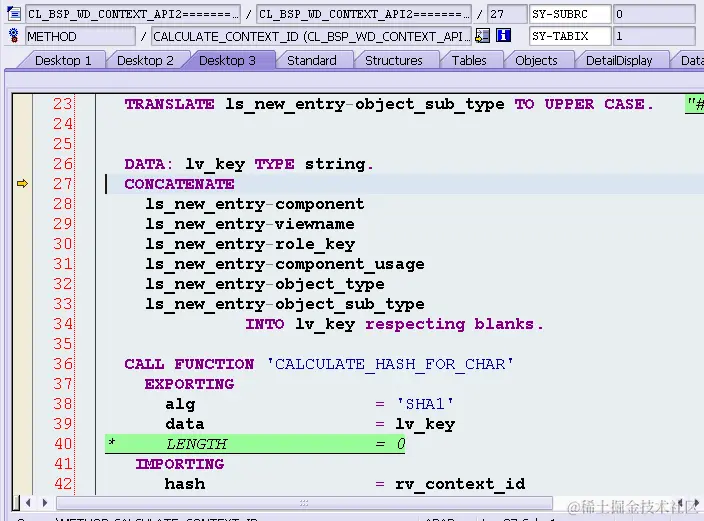This screenshot has width=704, height=521.
Task: Click the 'CALCULATE_HASH_FOR_CHAR' function name
Action: click(390, 364)
